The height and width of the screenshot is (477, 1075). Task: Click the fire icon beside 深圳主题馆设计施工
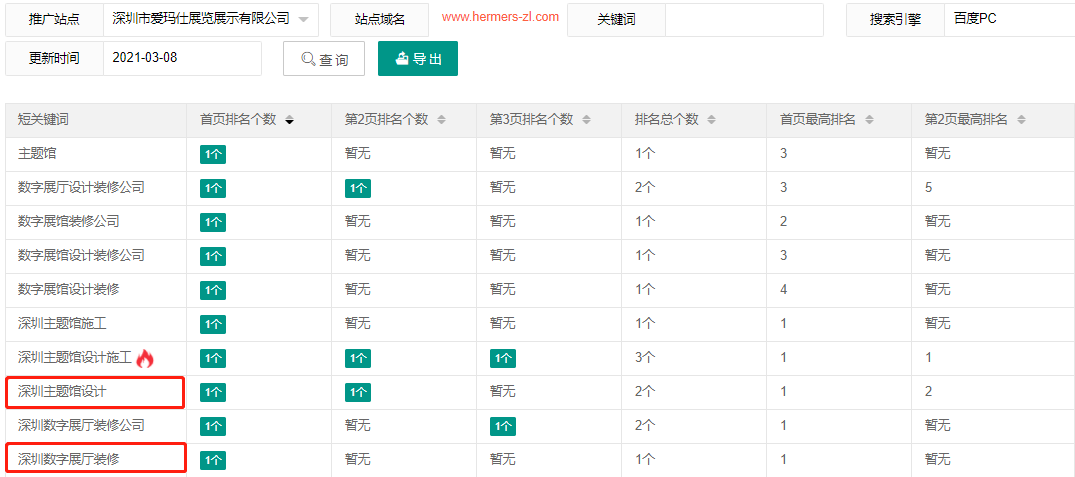[145, 358]
